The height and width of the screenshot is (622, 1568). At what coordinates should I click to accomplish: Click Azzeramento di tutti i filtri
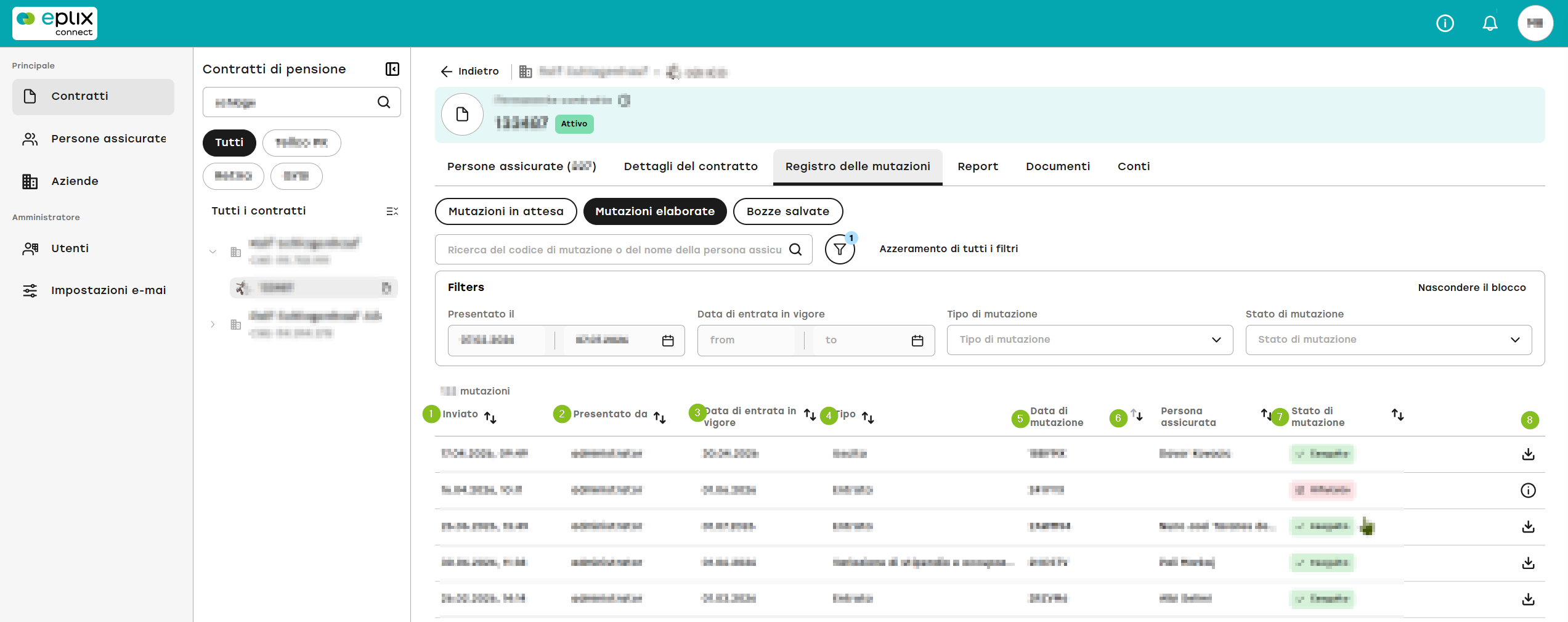point(948,249)
